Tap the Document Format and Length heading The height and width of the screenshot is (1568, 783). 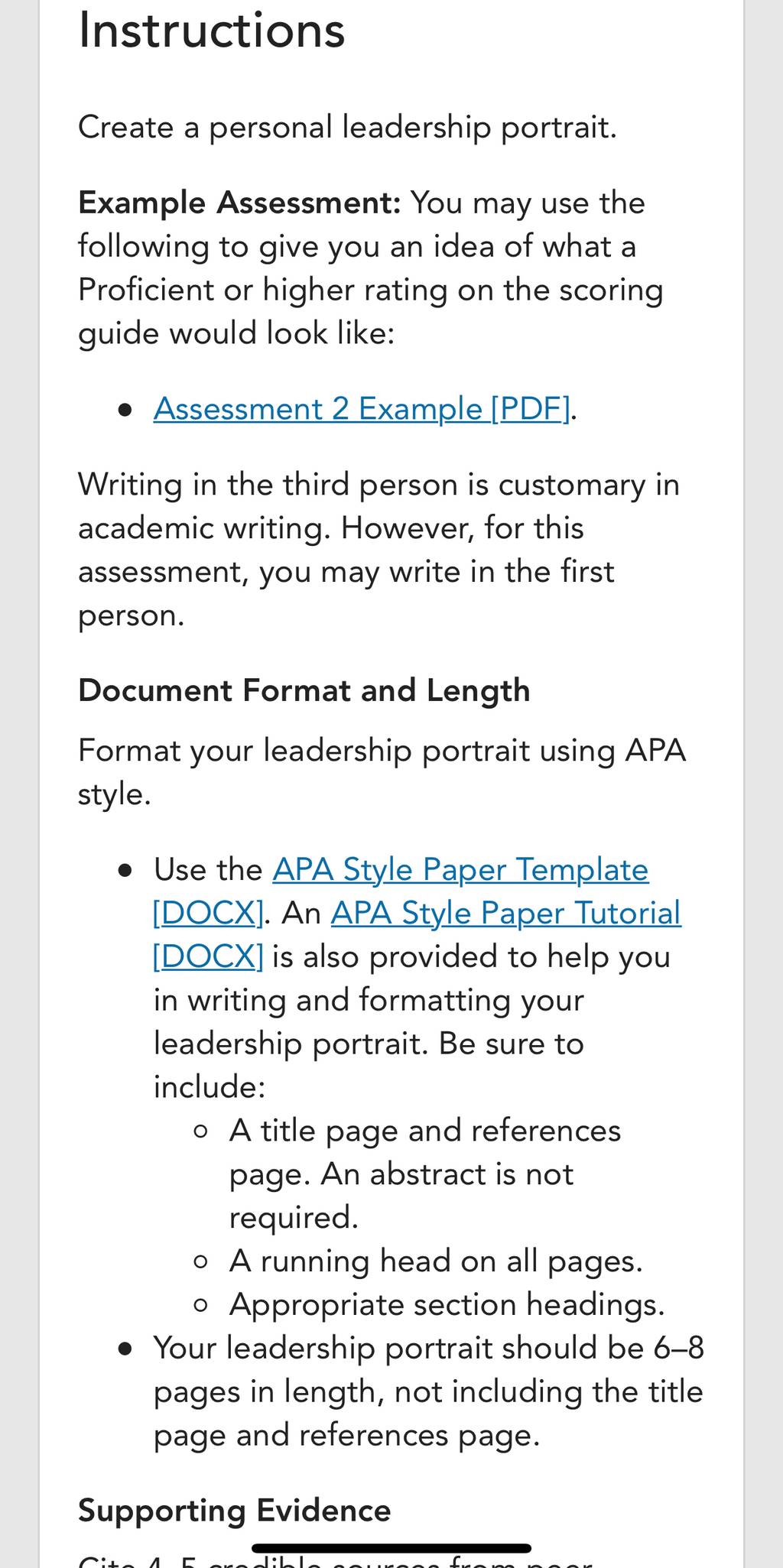(x=304, y=690)
